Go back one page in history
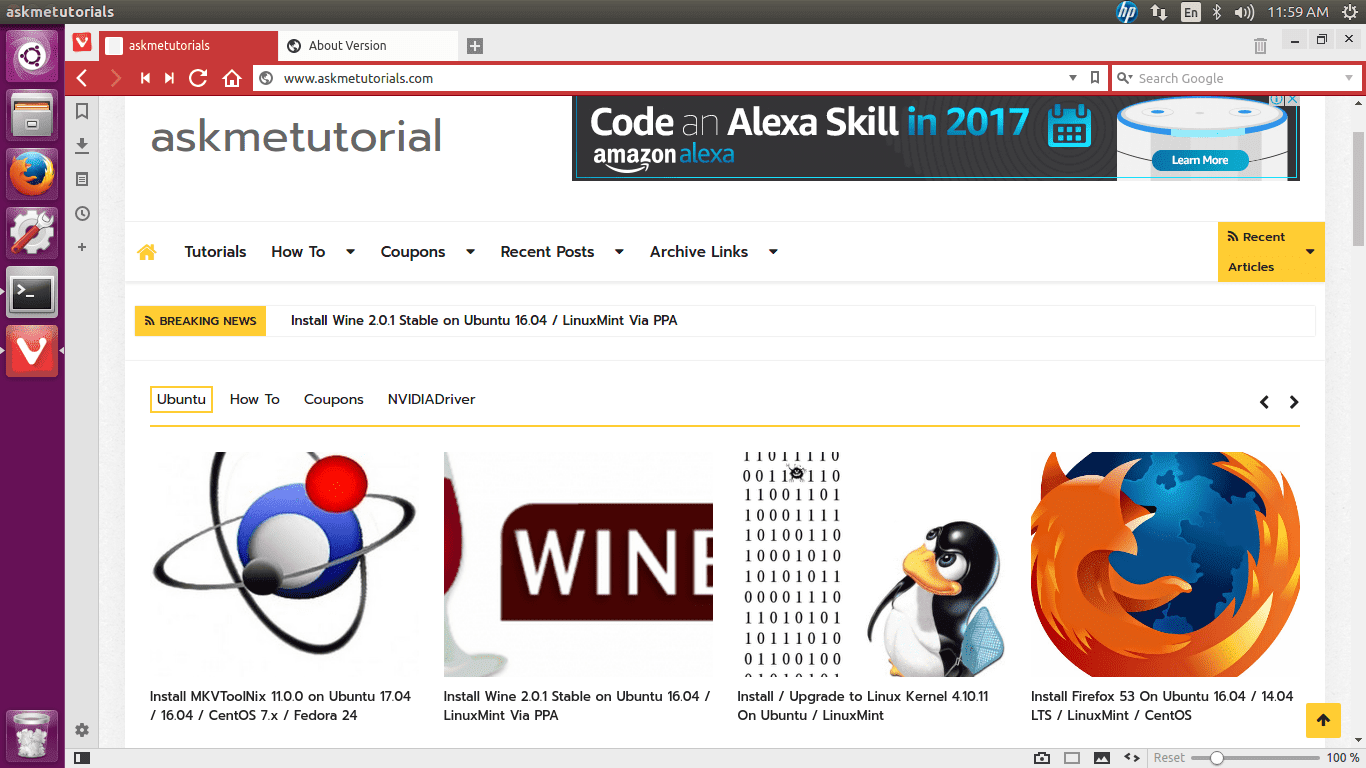 (82, 78)
